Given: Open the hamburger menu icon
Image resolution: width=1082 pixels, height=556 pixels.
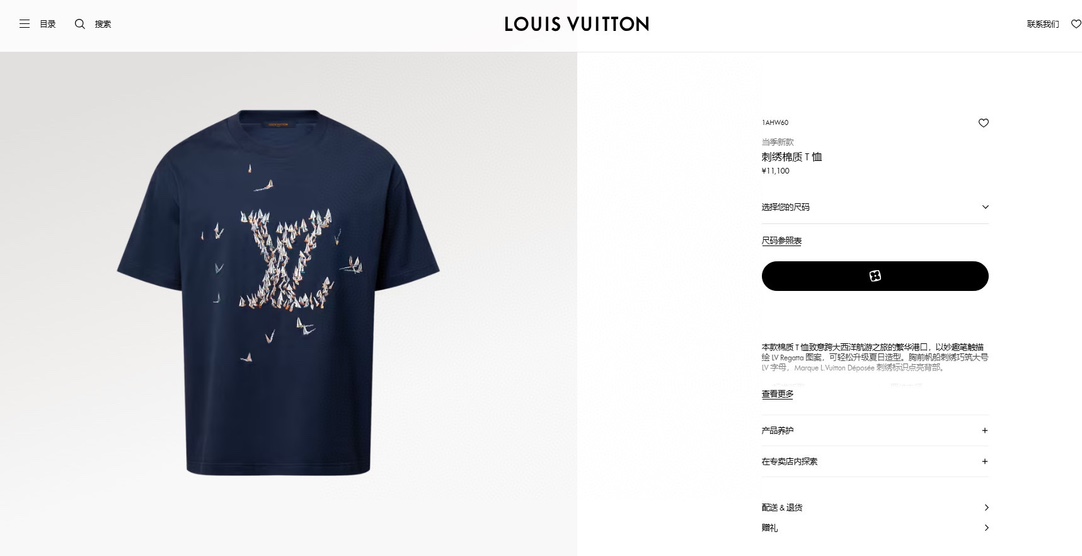Looking at the screenshot, I should (x=24, y=24).
